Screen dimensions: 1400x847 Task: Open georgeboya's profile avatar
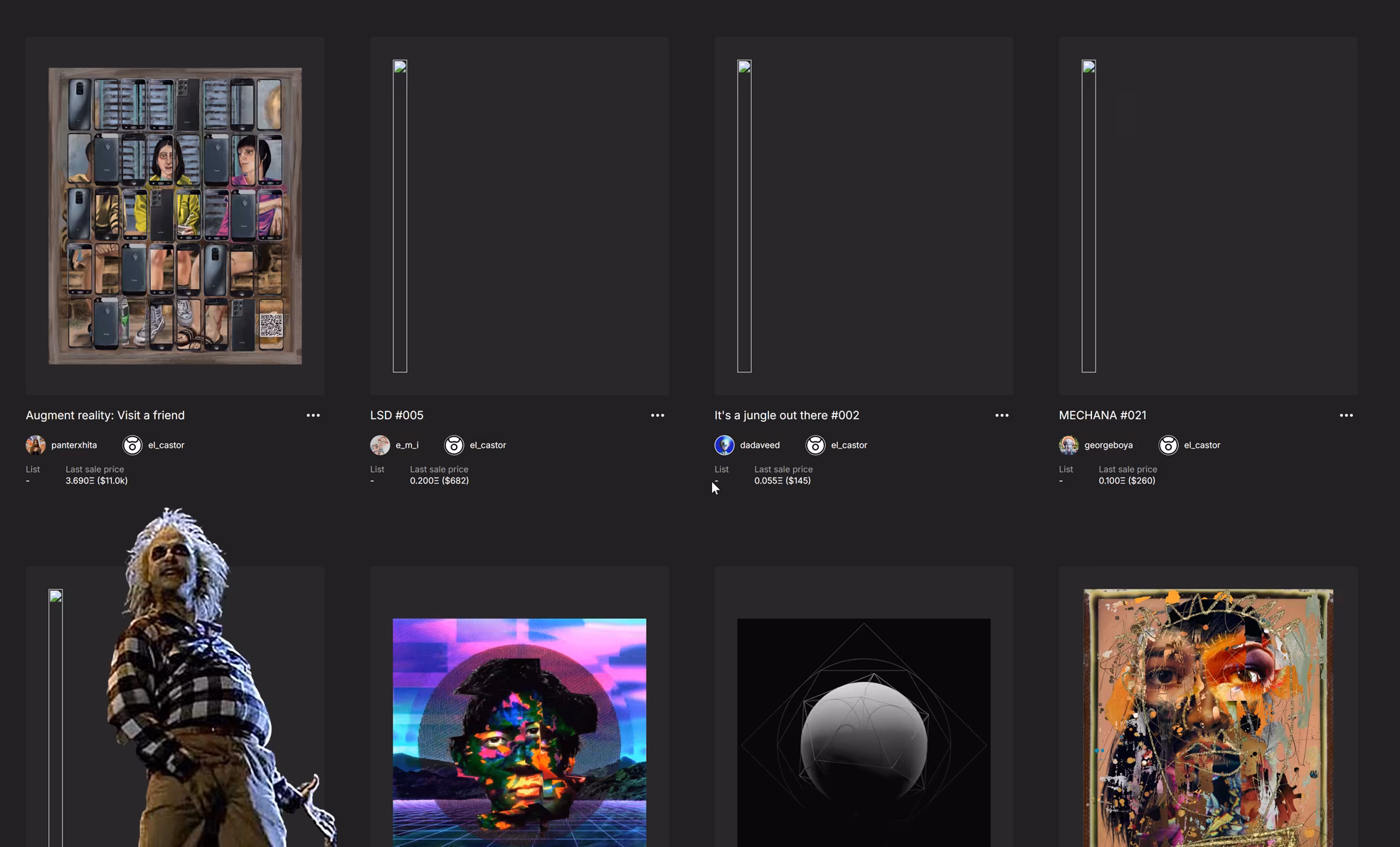pos(1068,445)
